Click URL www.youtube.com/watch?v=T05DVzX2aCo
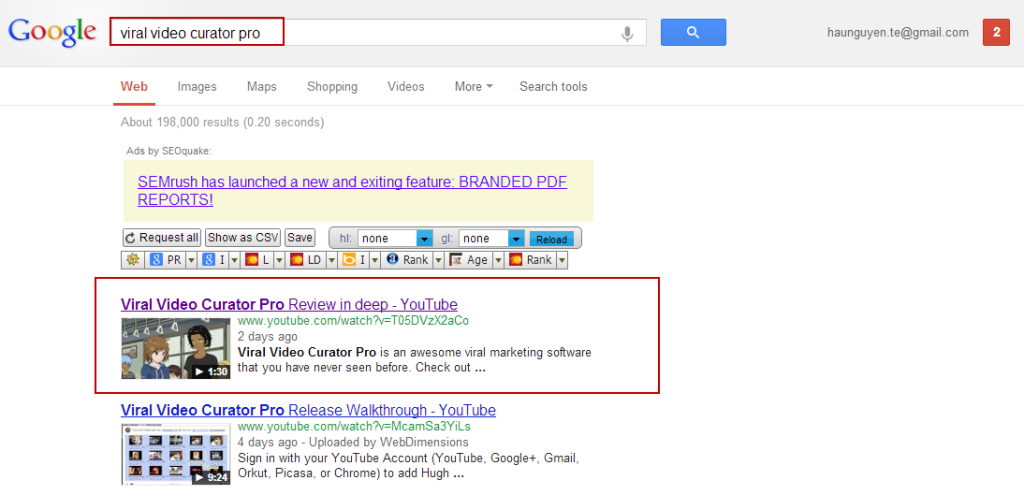 point(353,321)
